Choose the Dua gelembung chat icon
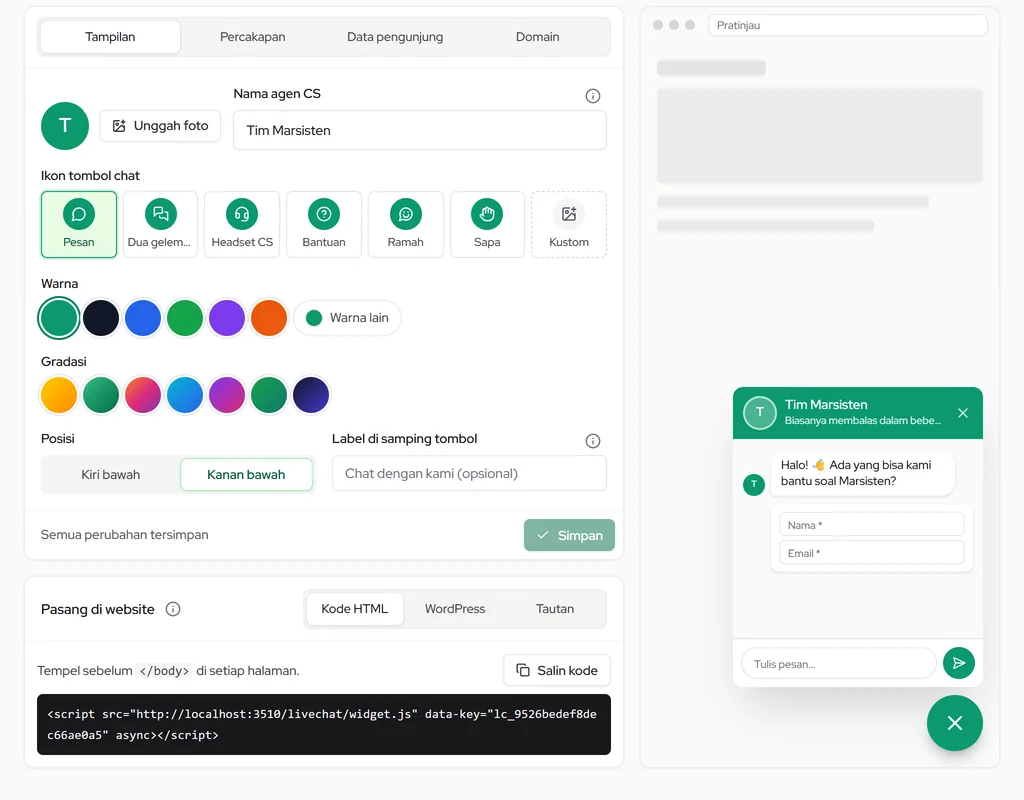The height and width of the screenshot is (800, 1024). coord(160,224)
